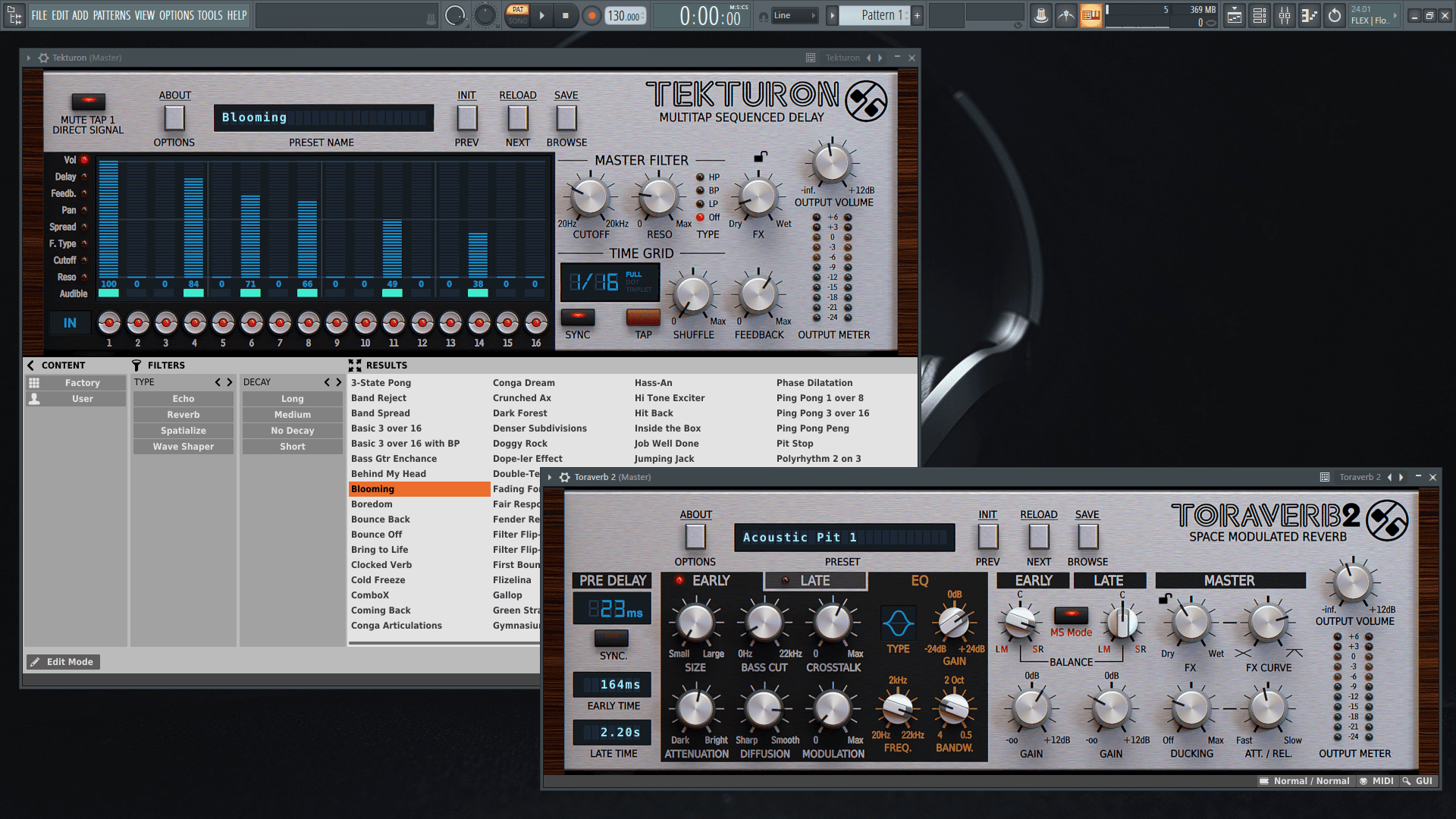Click the Toraverb2 logo emblem
1456x819 pixels.
tap(1387, 520)
